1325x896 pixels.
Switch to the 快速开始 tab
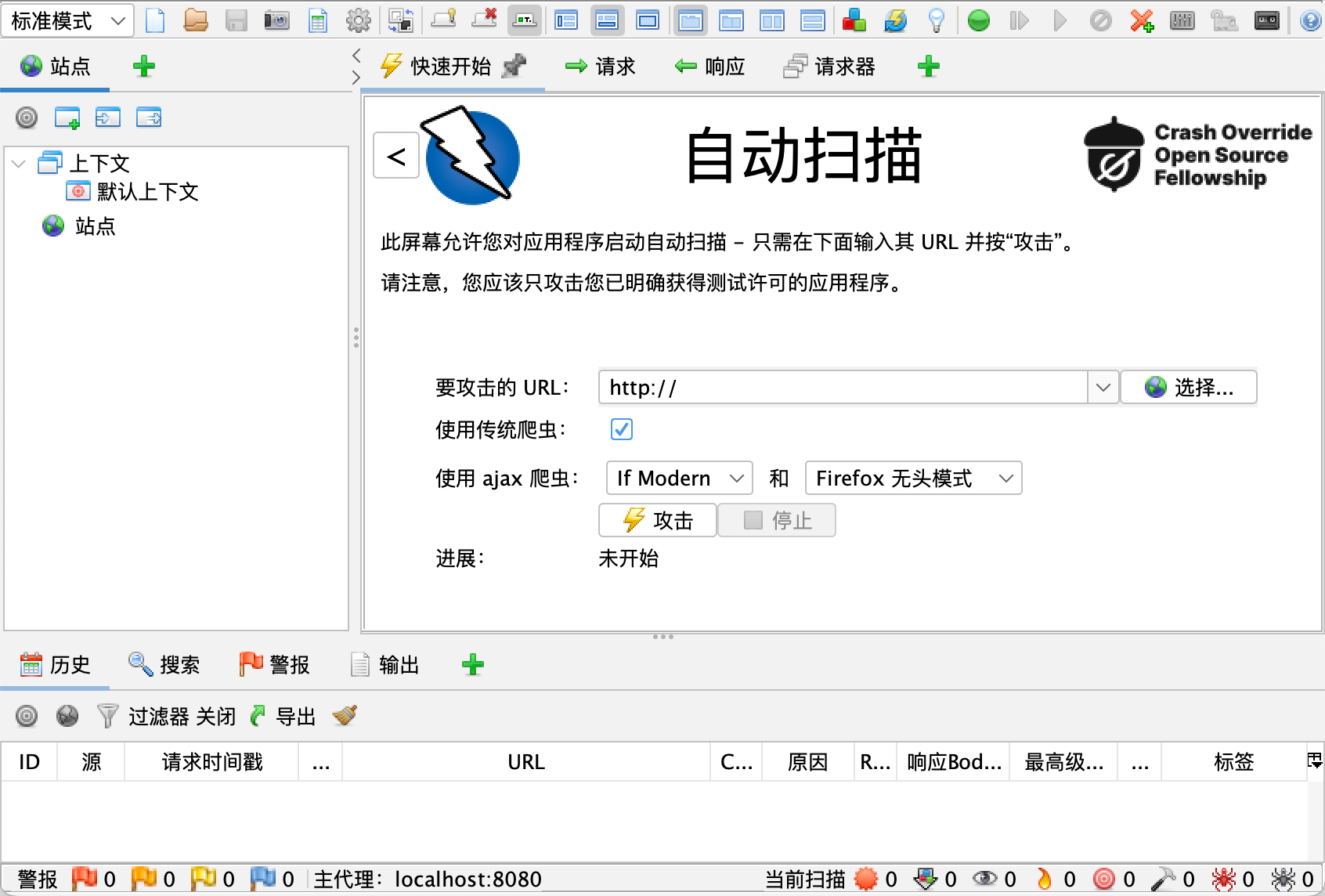(x=450, y=67)
